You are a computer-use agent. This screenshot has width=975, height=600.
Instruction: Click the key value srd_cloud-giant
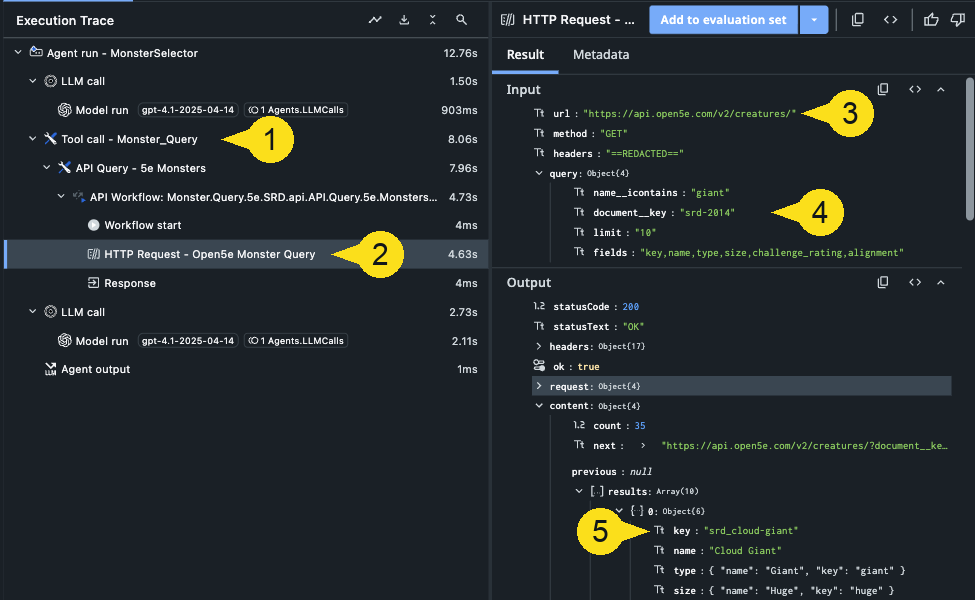pyautogui.click(x=751, y=530)
